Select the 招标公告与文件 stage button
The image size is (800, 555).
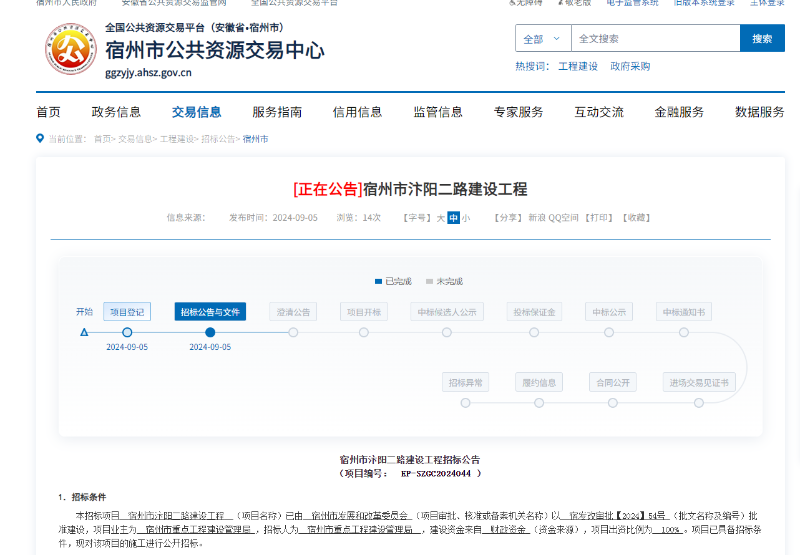(x=210, y=312)
